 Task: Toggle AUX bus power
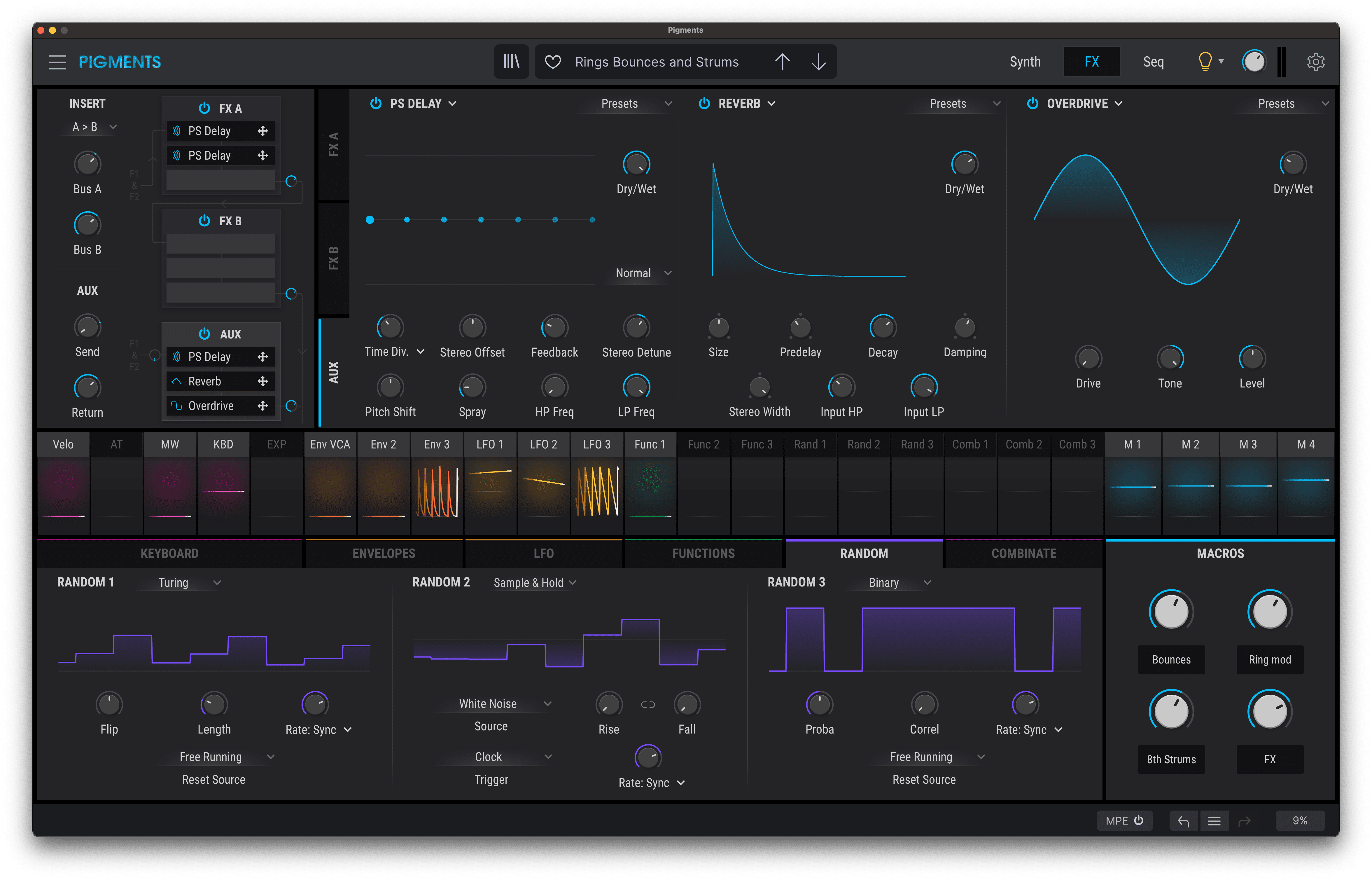[204, 333]
